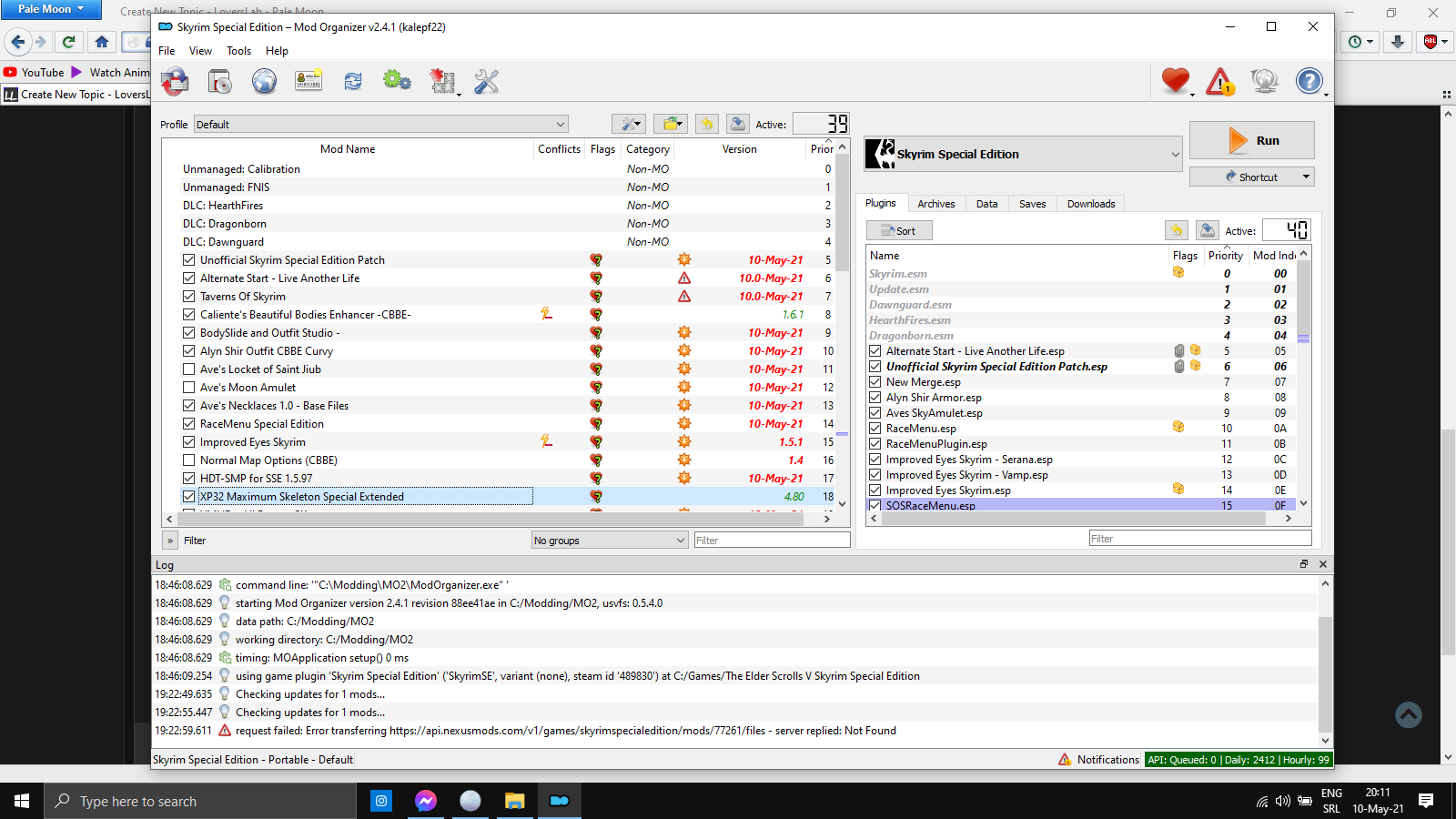Open the executables settings gears icon
1456x819 pixels.
[397, 81]
